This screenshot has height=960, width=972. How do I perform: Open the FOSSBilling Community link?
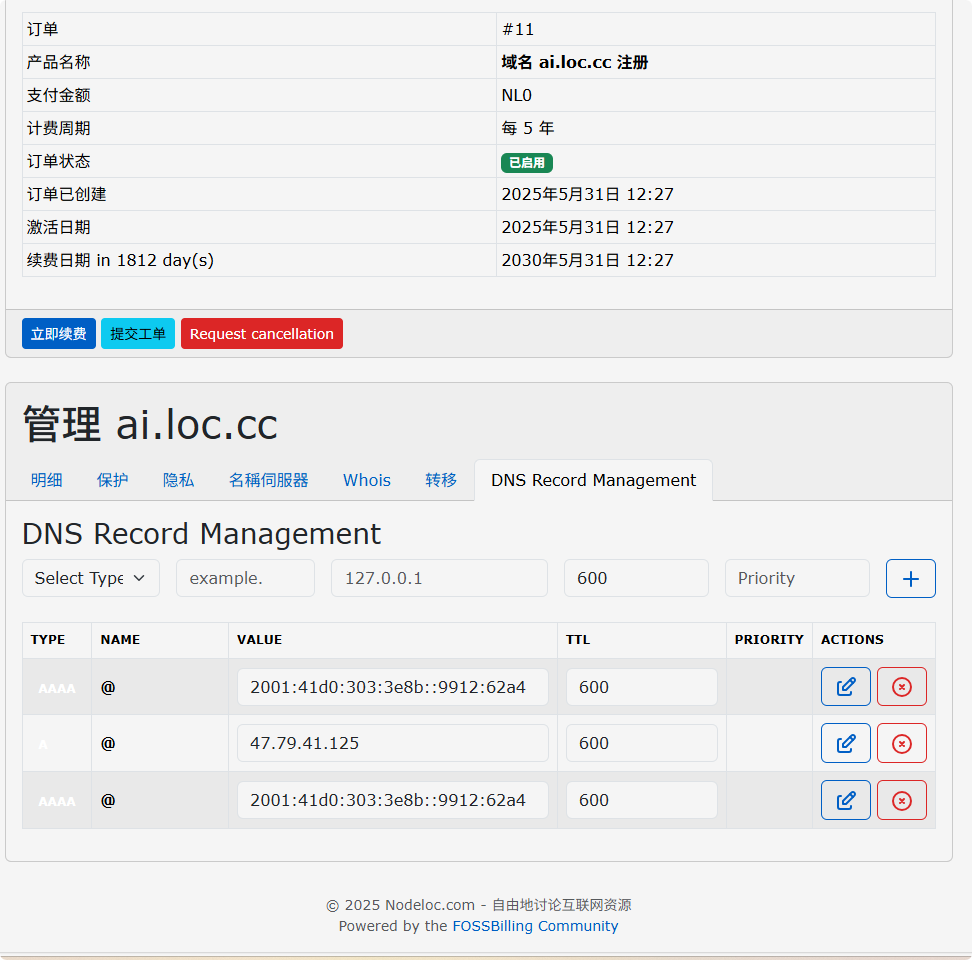click(535, 926)
